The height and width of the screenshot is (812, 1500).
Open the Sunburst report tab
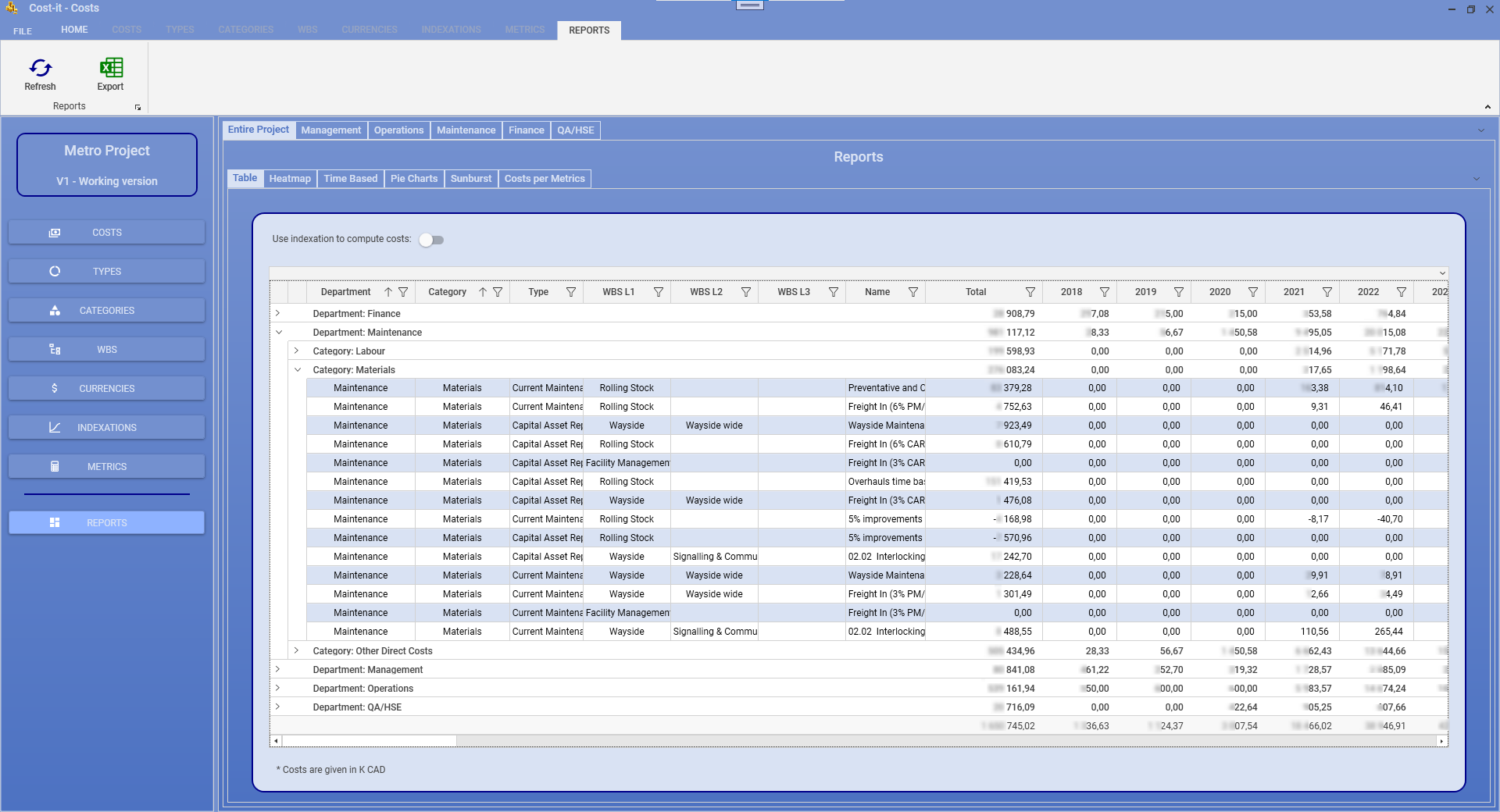tap(471, 179)
